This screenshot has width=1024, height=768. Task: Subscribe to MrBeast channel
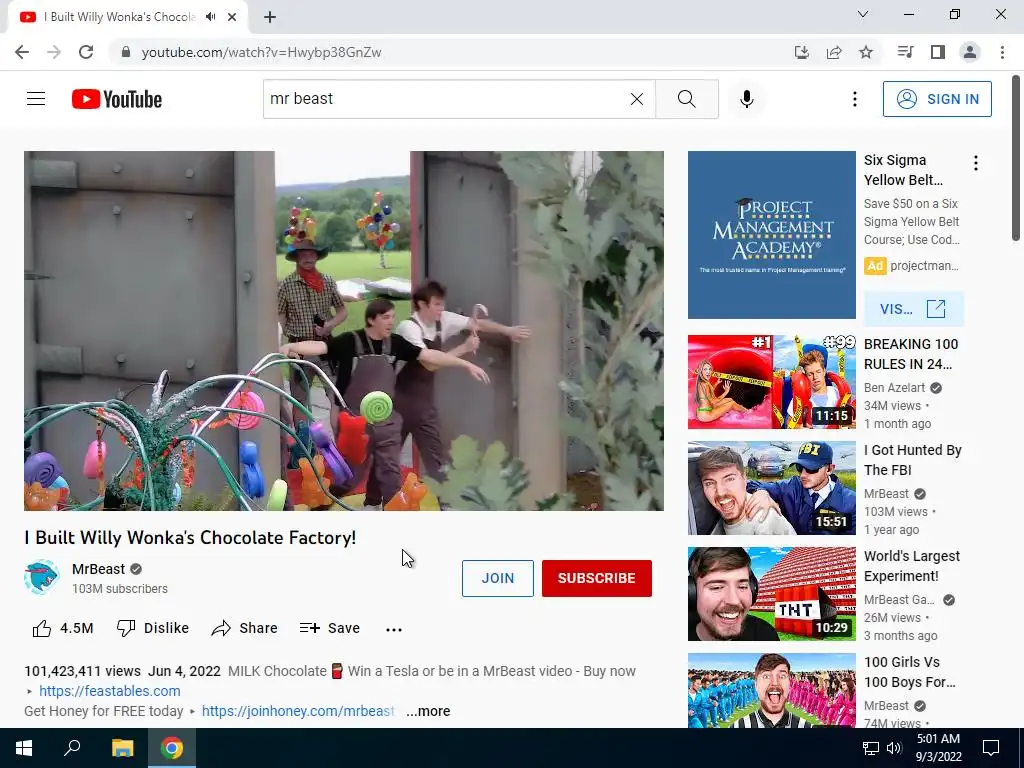[x=596, y=578]
